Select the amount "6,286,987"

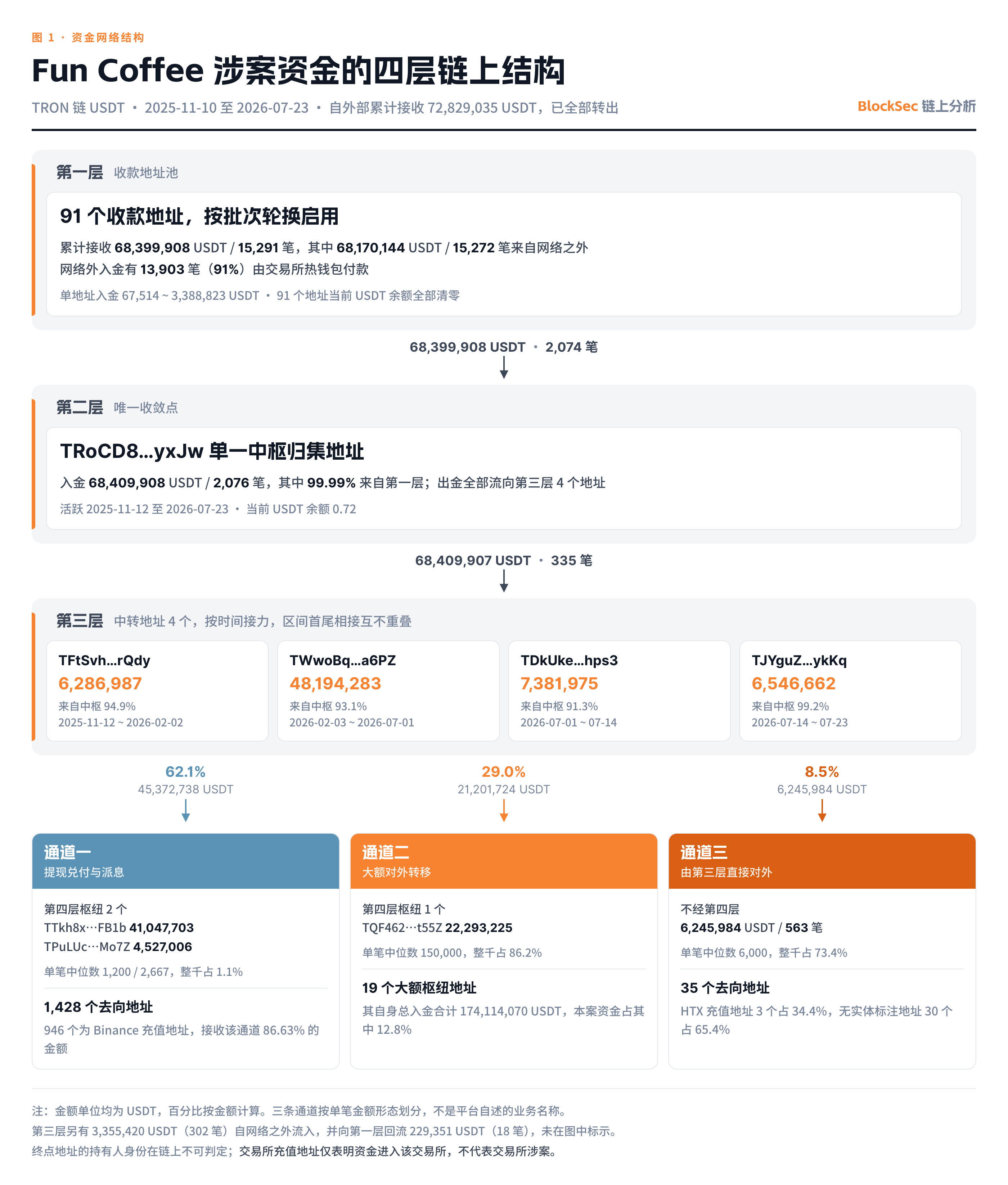[100, 683]
